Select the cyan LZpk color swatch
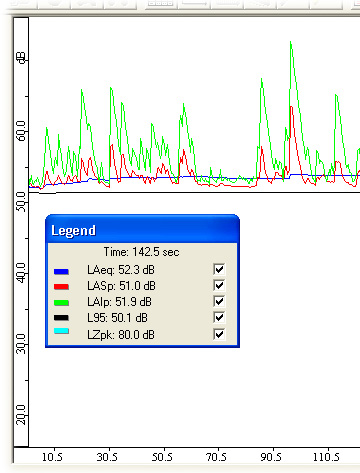The width and height of the screenshot is (360, 473). (61, 331)
